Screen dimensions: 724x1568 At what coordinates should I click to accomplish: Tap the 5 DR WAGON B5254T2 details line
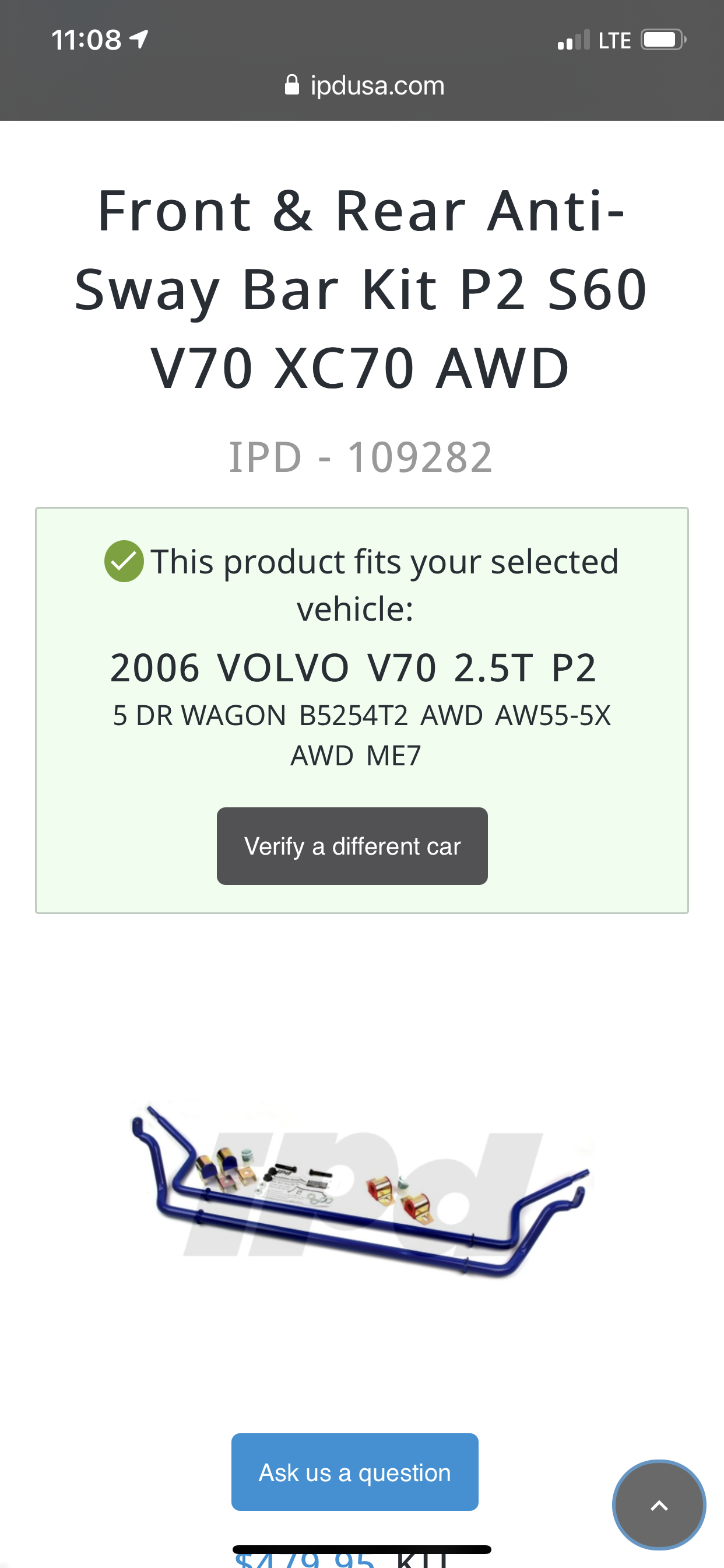coord(361,715)
